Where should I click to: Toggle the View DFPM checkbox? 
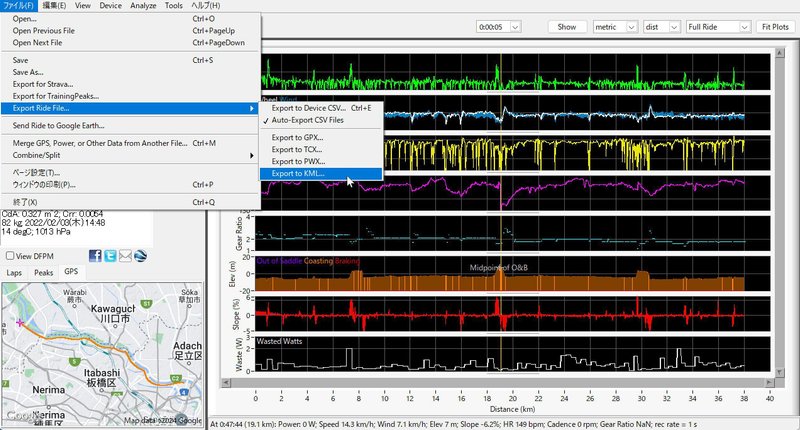tap(10, 256)
